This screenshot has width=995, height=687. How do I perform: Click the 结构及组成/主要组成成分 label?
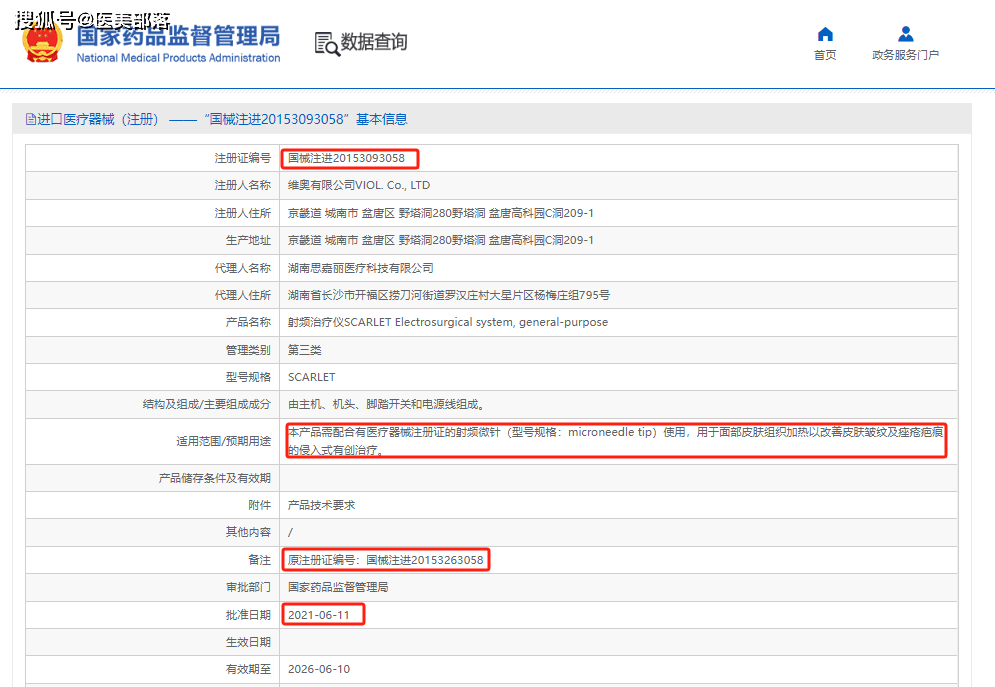[x=207, y=404]
